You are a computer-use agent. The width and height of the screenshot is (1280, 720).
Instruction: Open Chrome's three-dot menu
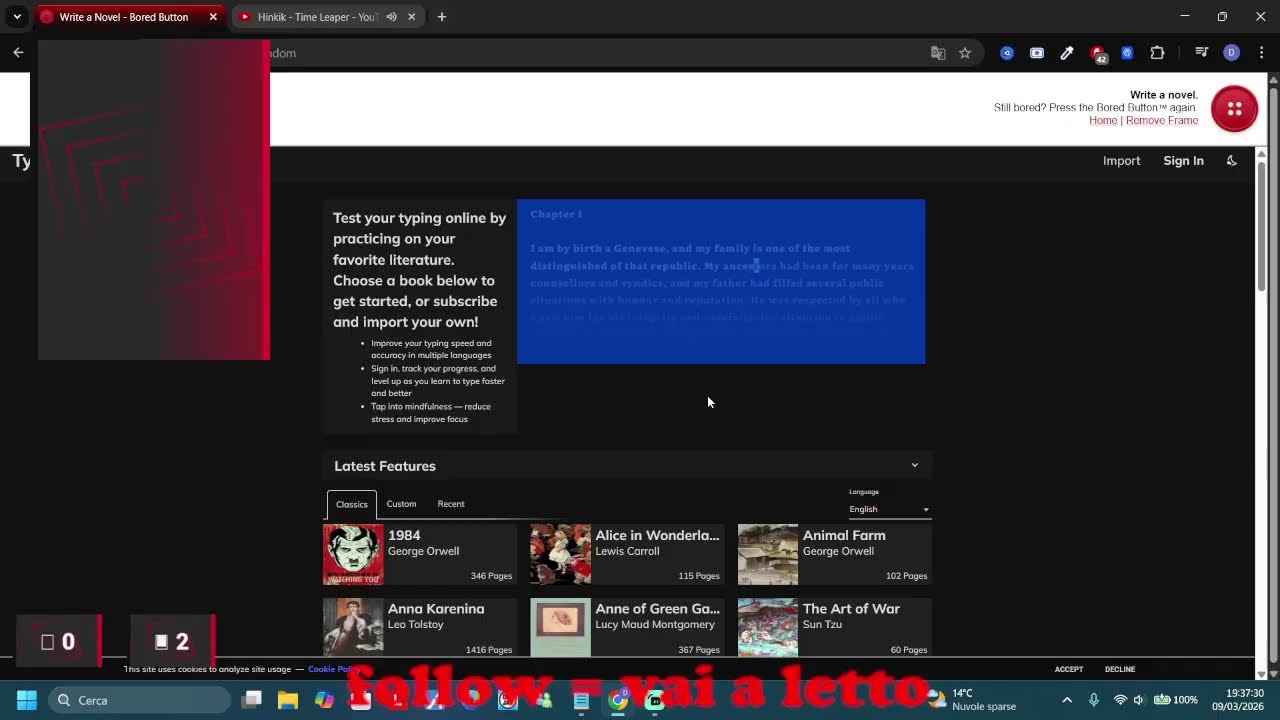coord(1261,53)
